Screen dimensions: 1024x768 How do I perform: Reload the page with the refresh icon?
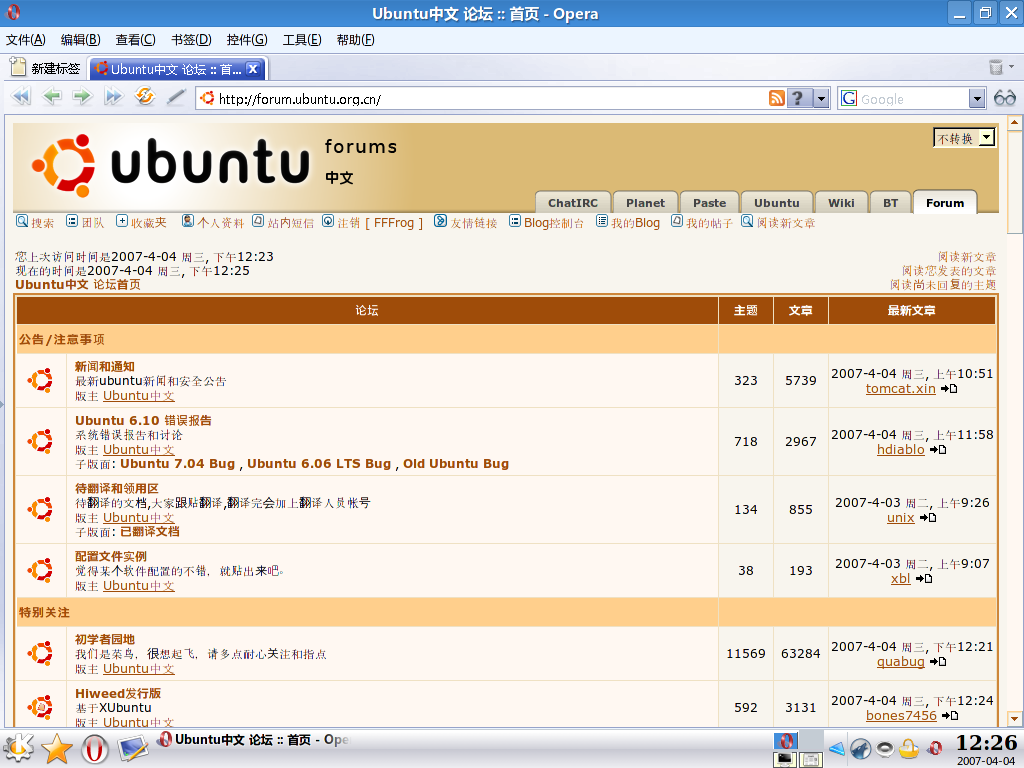point(144,96)
